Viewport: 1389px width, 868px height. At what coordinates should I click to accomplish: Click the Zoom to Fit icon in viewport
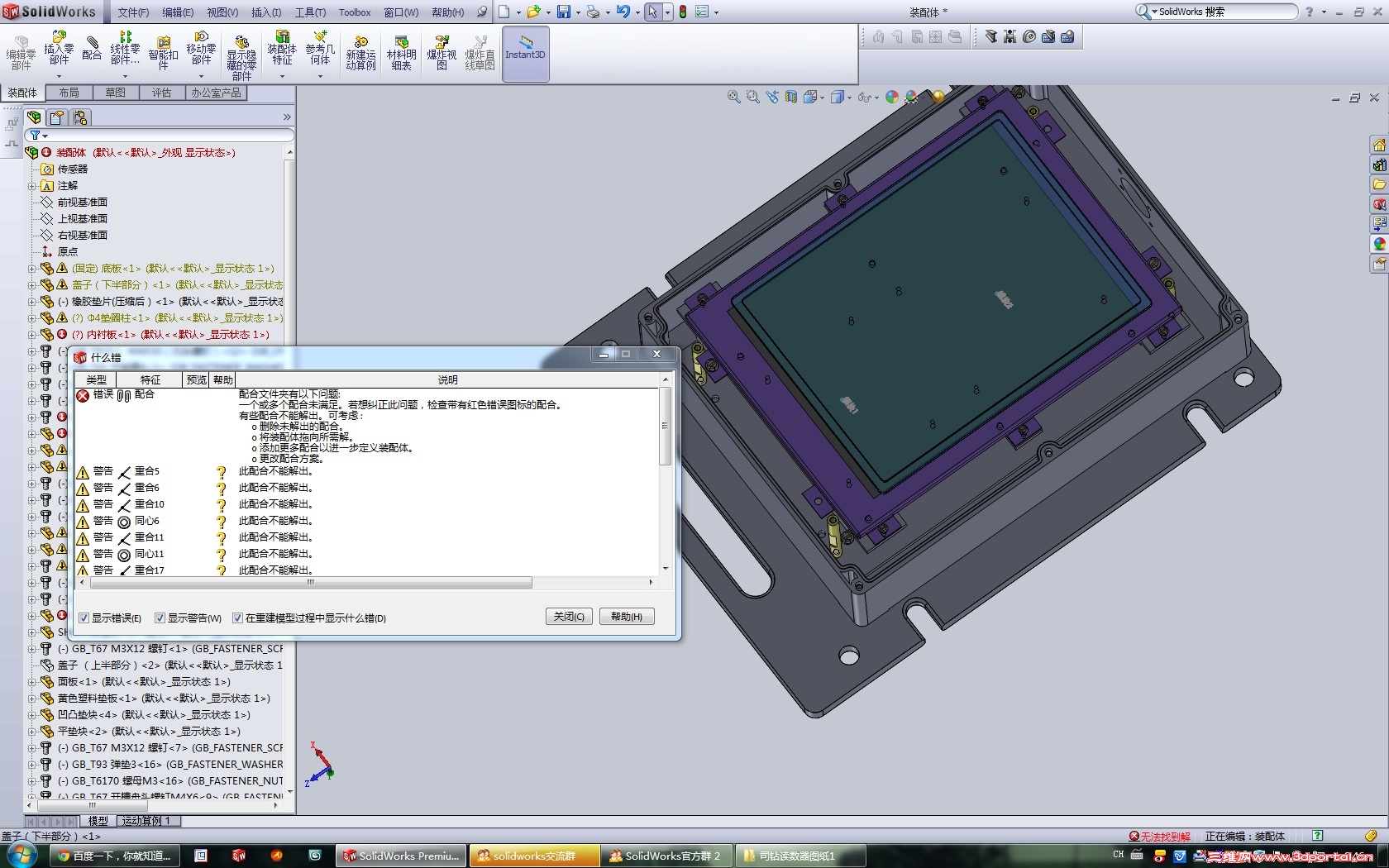(x=733, y=97)
